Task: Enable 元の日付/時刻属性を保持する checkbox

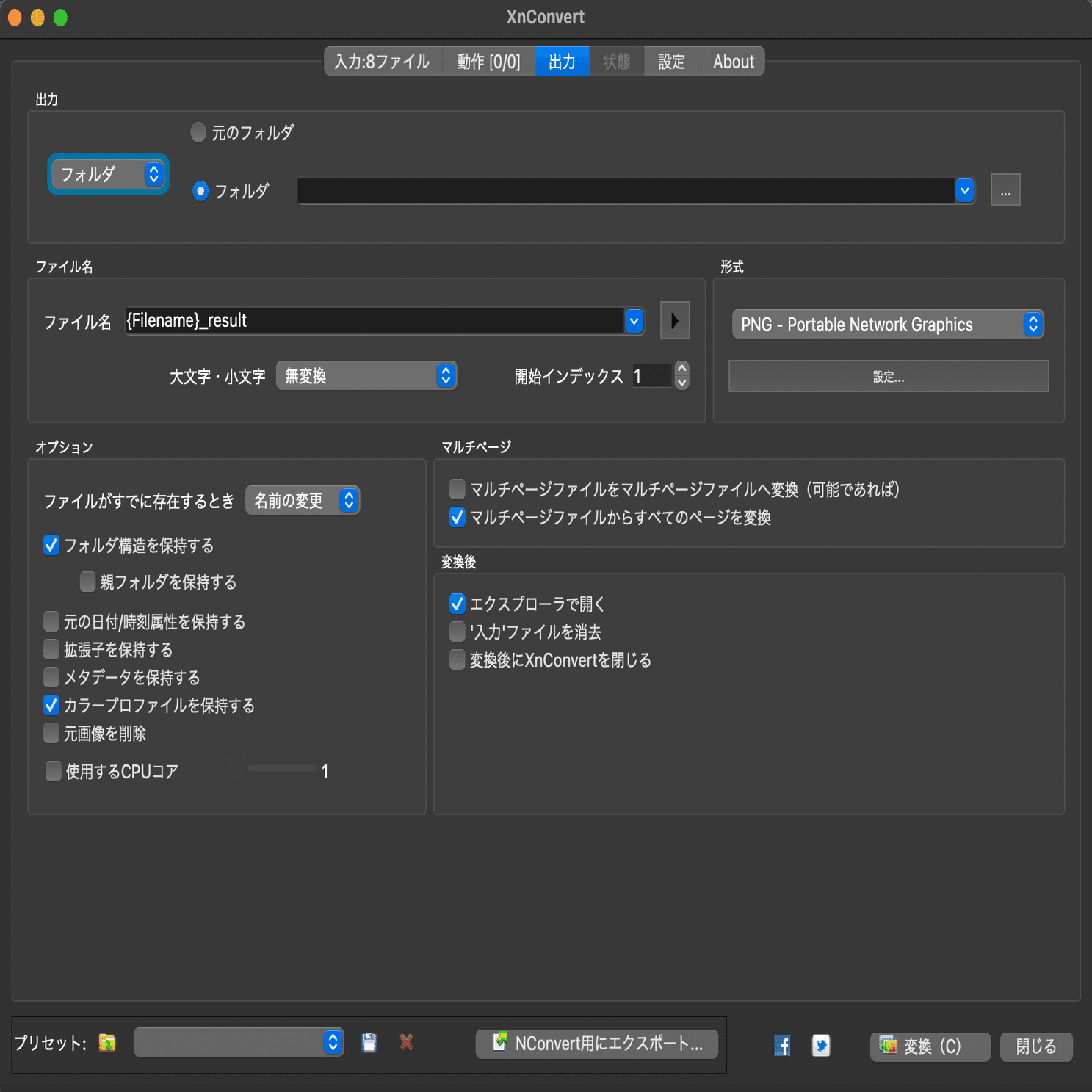Action: pos(51,621)
